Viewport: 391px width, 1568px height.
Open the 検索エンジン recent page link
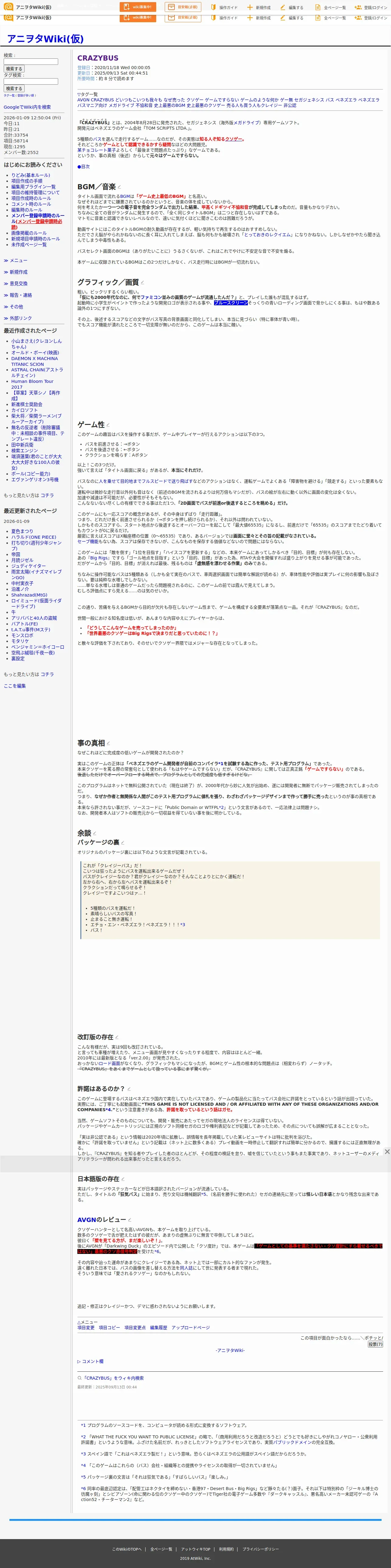(24, 450)
